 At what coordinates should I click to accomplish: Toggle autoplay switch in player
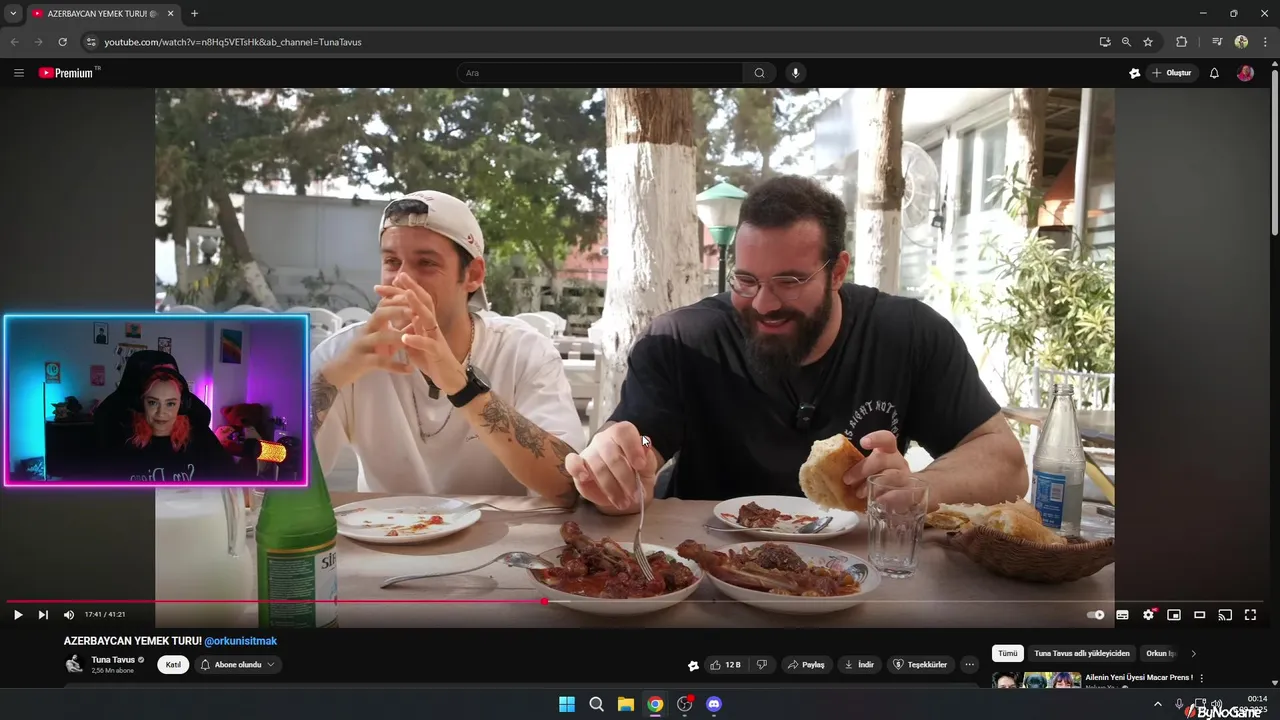coord(1096,615)
